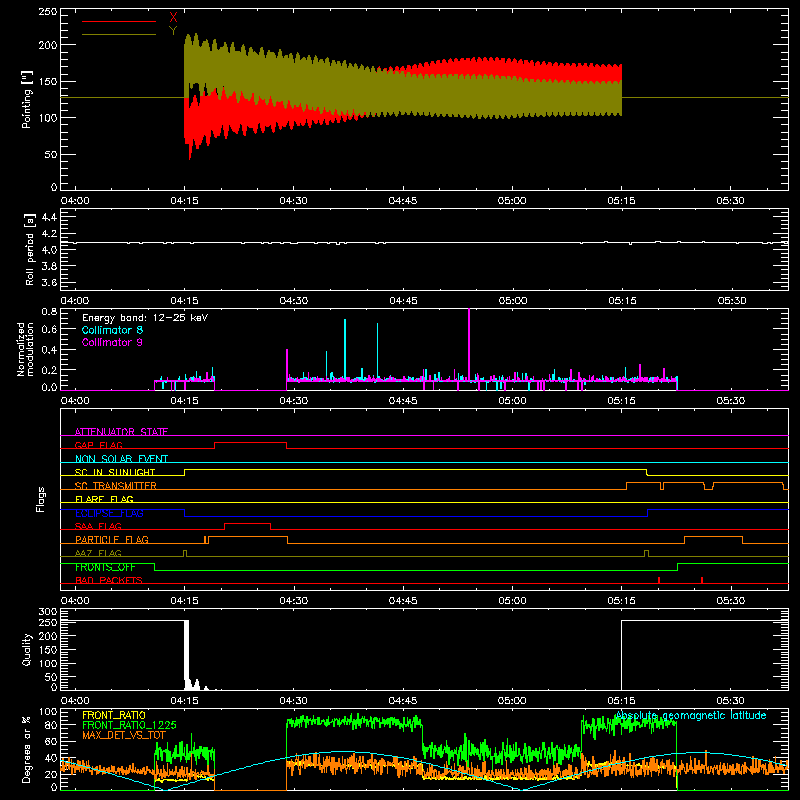
Task: Click the first red BAD_PACKETS tick mark
Action: [x=659, y=580]
